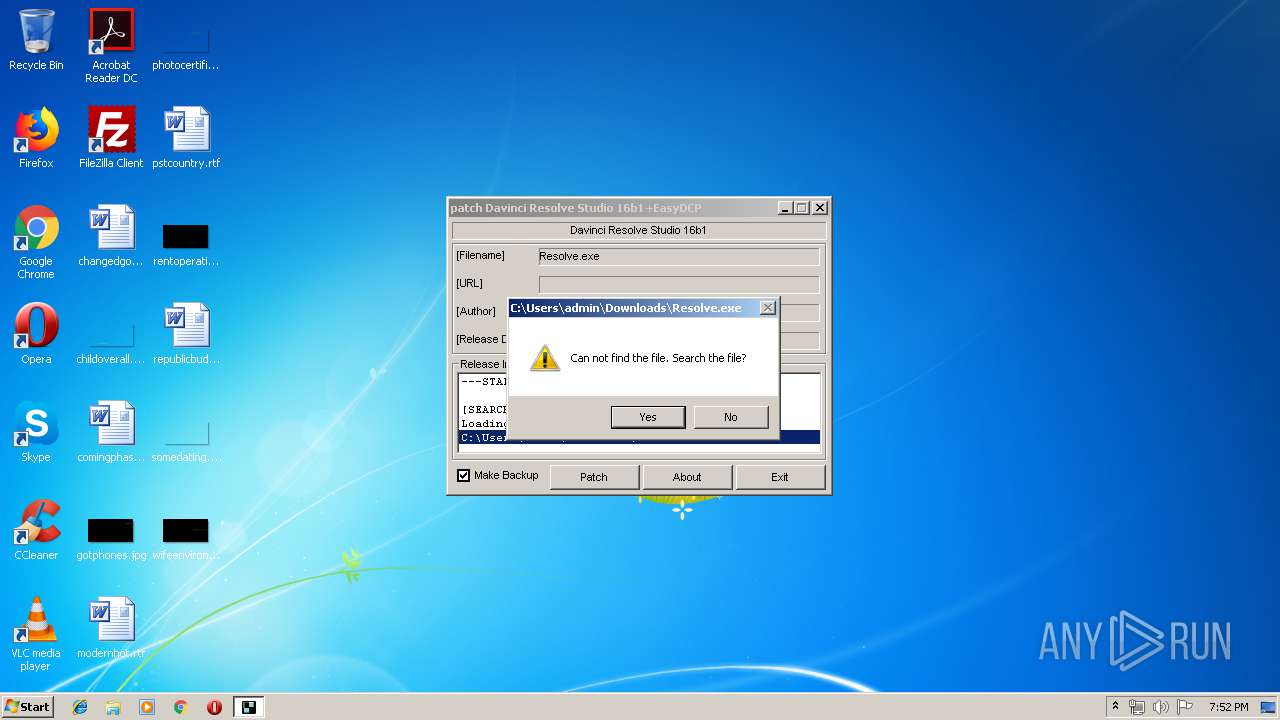
Task: Click the warning triangle icon in dialog
Action: point(545,358)
